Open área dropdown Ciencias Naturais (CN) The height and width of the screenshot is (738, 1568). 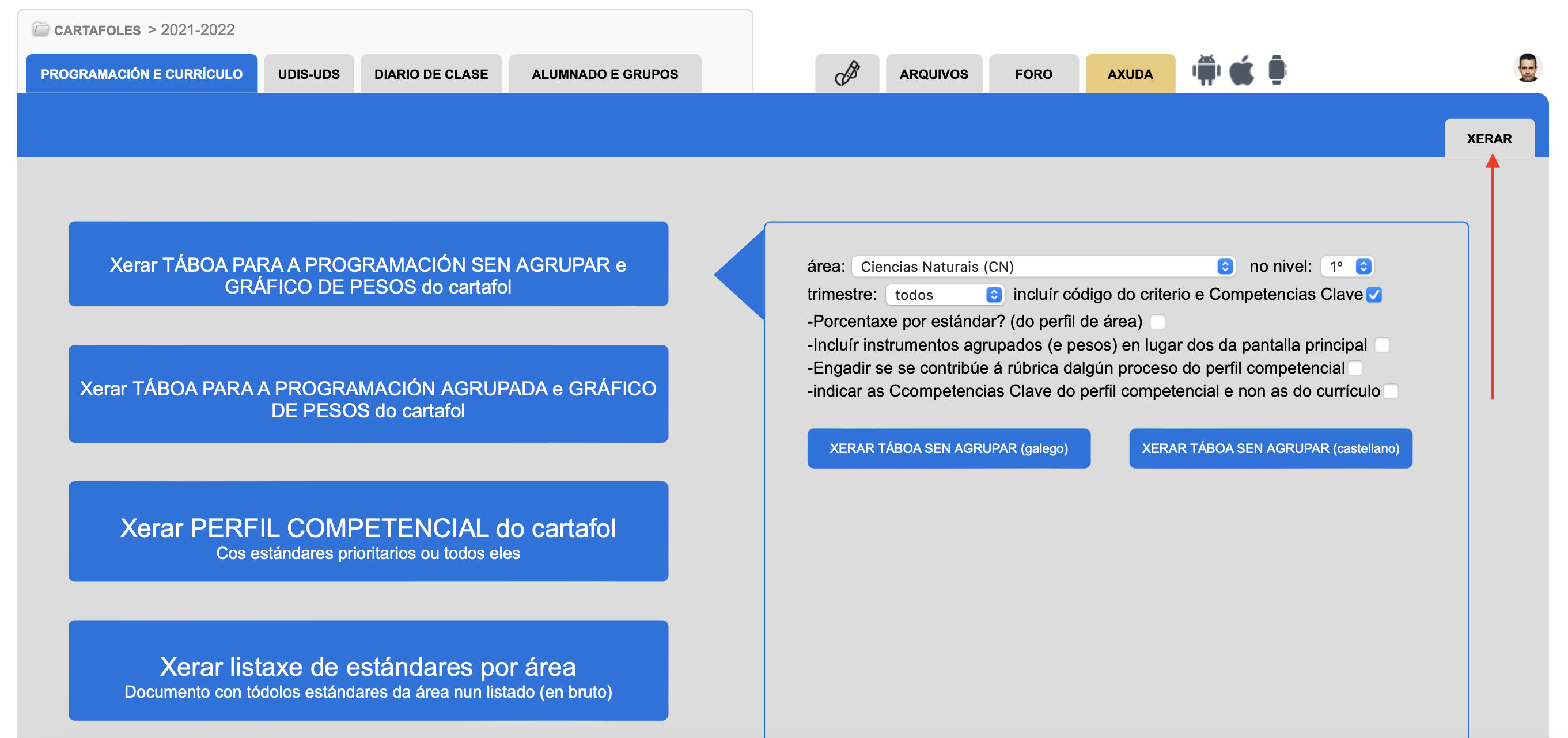point(1043,266)
